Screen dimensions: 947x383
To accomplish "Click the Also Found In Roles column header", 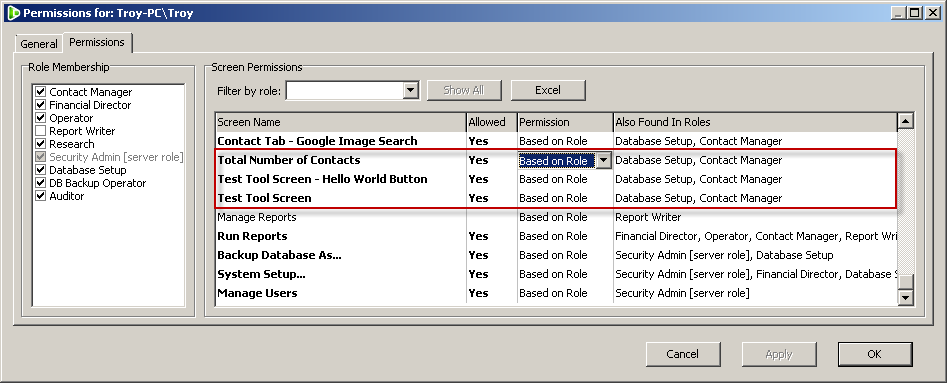I will pyautogui.click(x=755, y=122).
